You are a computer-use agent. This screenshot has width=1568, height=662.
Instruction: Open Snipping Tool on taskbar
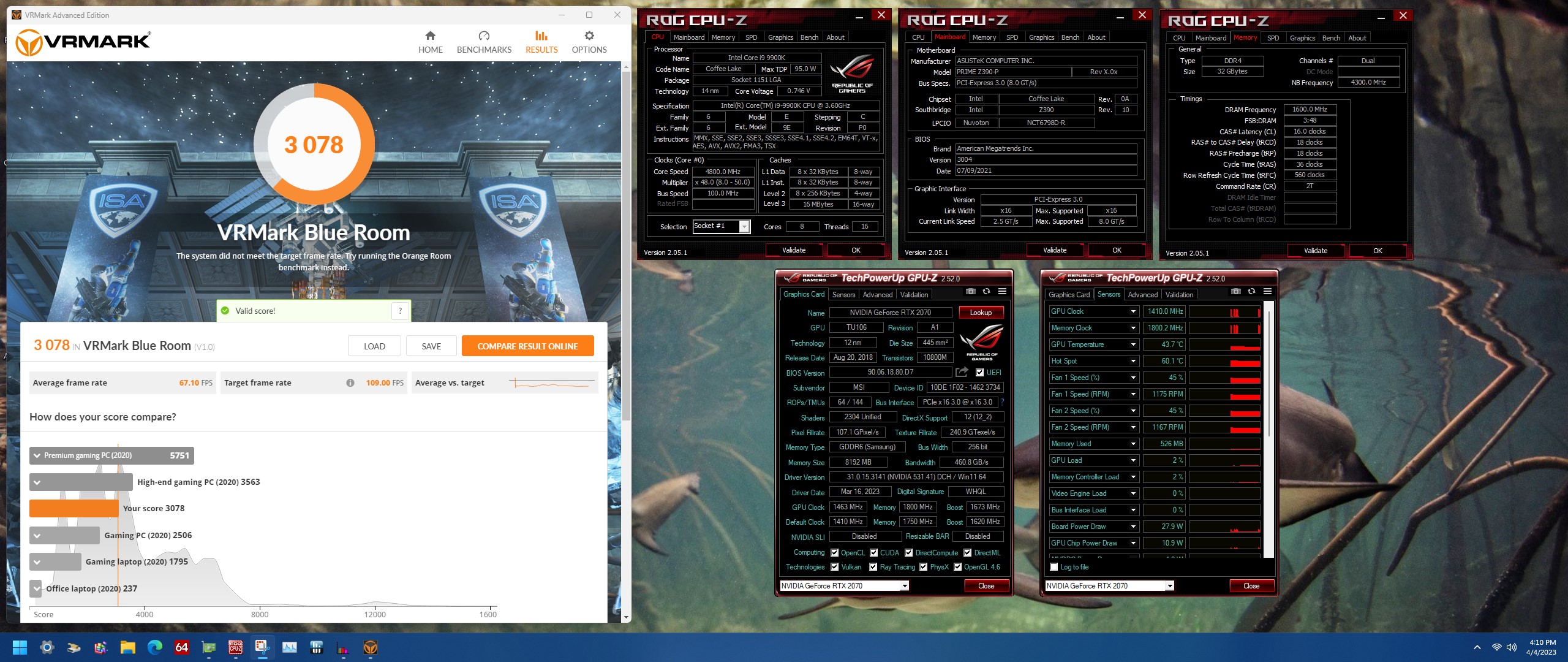(263, 647)
